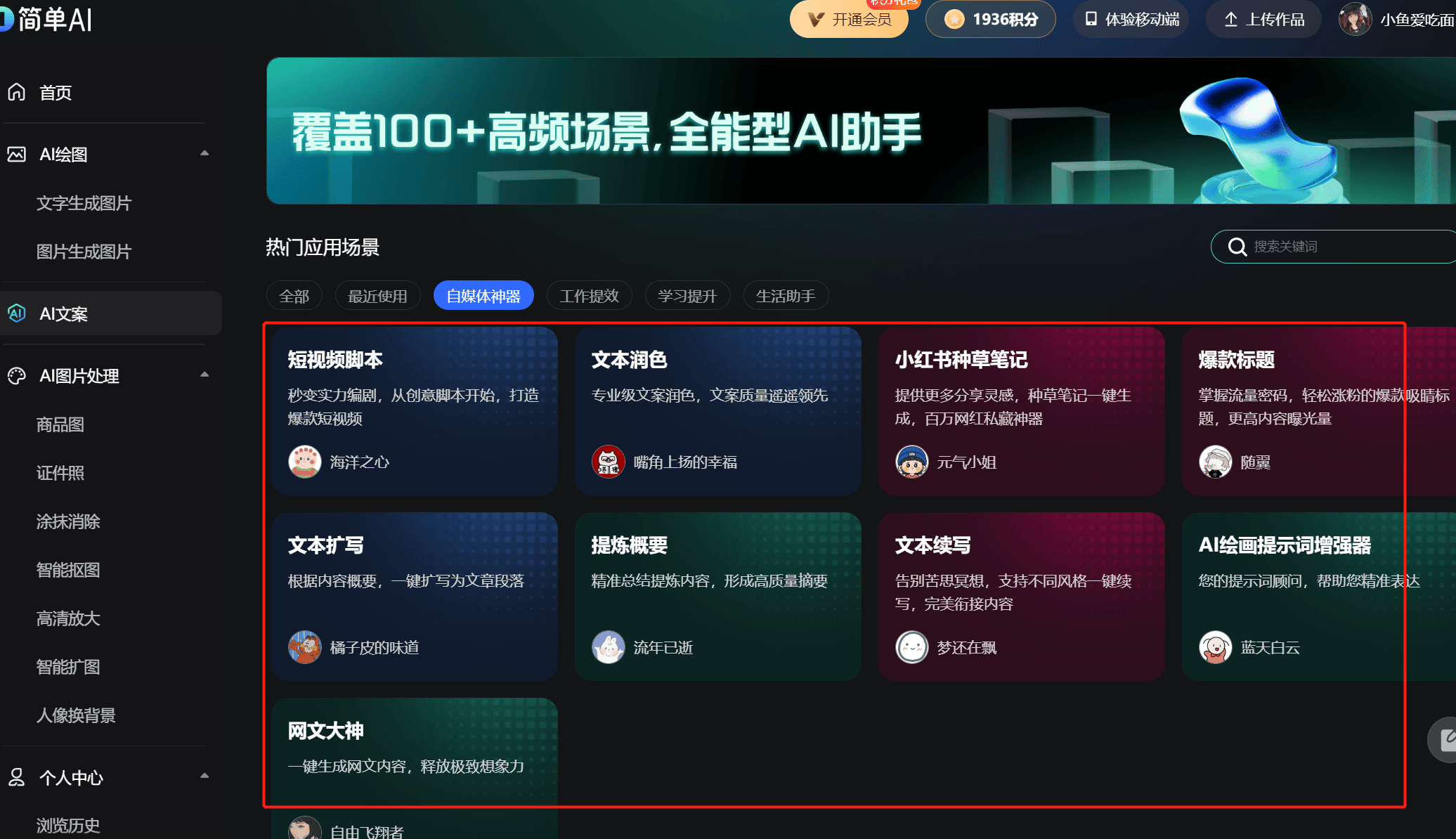1456x839 pixels.
Task: Collapse the AI绘图 menu arrow
Action: [x=204, y=153]
